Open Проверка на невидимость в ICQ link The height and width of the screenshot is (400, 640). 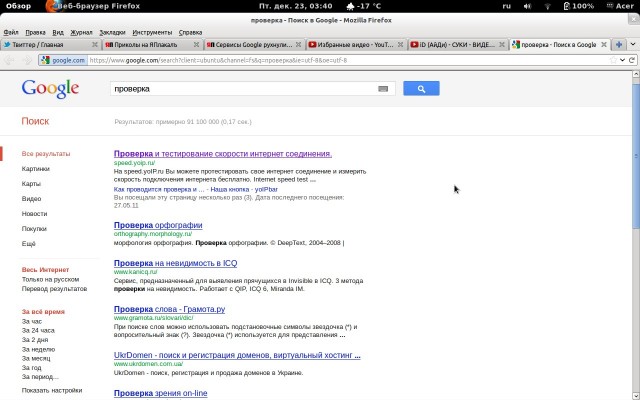click(176, 263)
